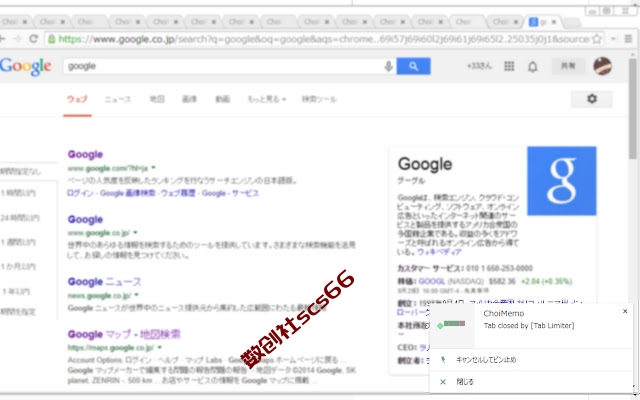Open the もっと見る dropdown
This screenshot has height=400, width=640.
click(x=266, y=99)
